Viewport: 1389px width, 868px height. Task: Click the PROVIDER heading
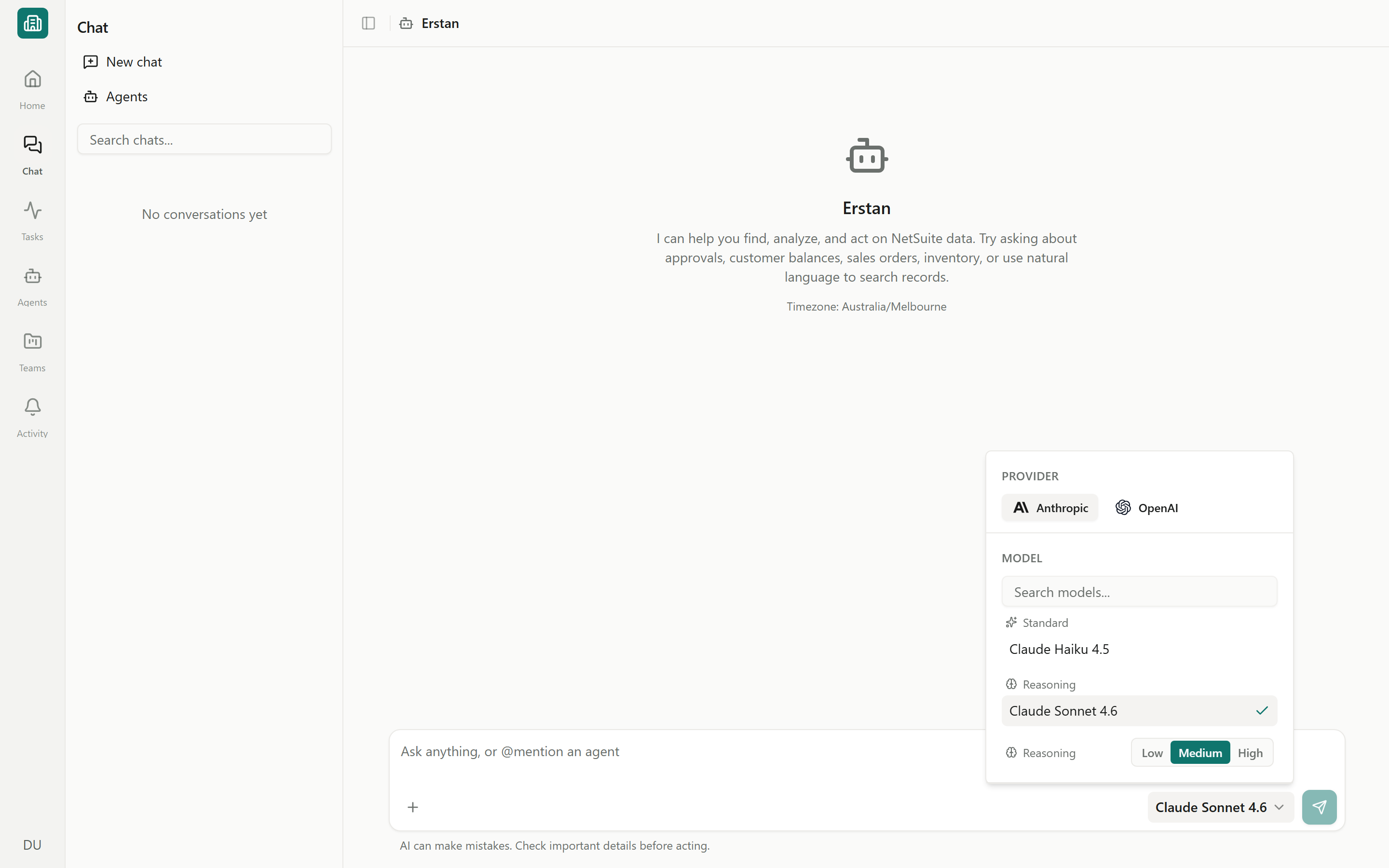1030,476
